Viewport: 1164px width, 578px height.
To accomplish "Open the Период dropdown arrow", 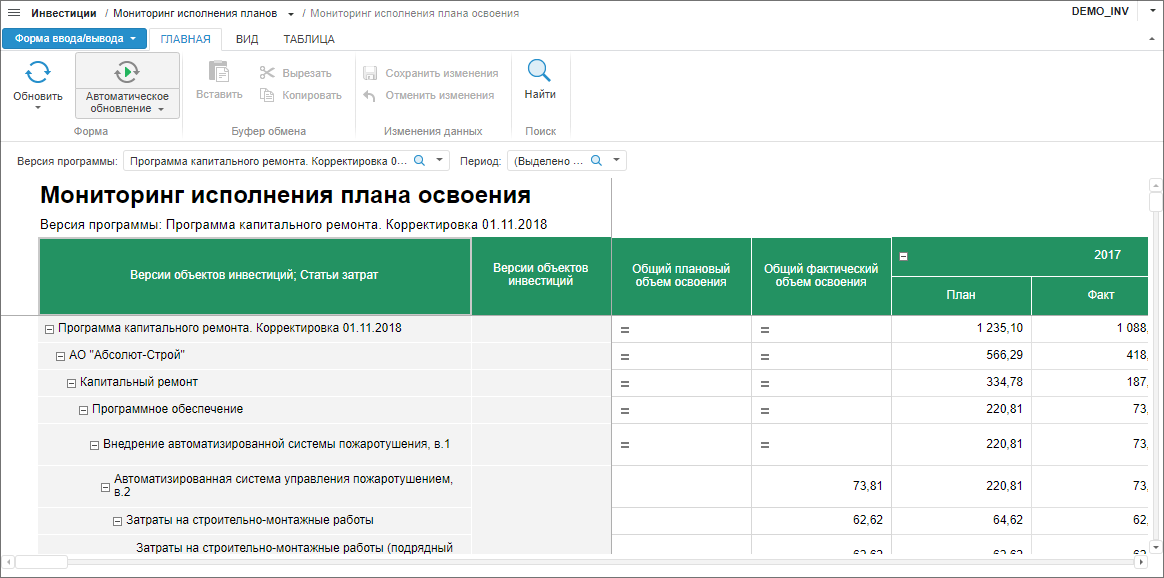I will click(617, 160).
